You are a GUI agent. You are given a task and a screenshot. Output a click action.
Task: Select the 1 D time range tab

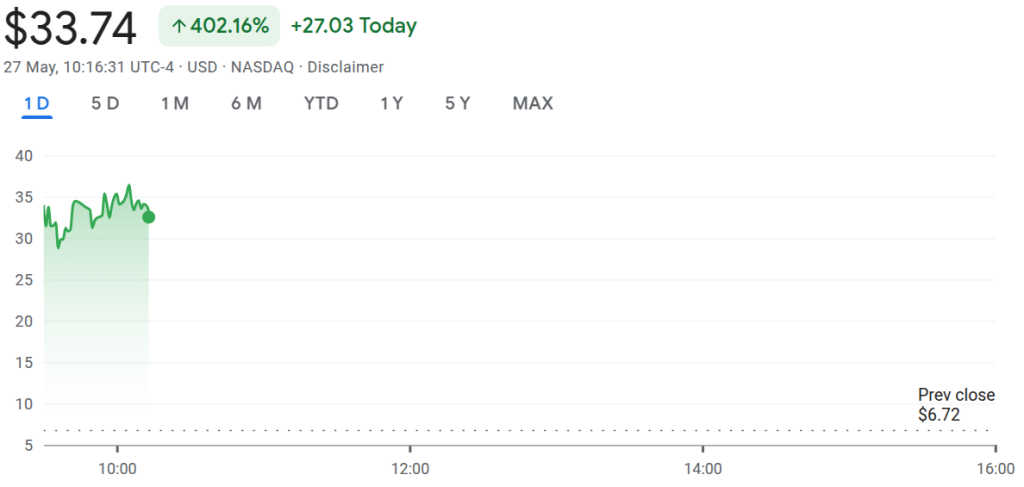(x=37, y=103)
